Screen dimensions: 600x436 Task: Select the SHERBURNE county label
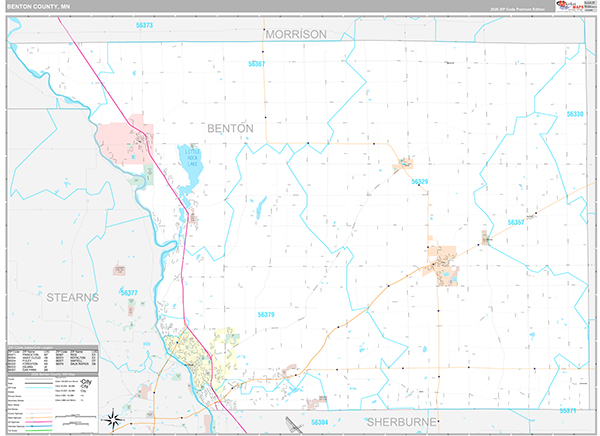401,422
